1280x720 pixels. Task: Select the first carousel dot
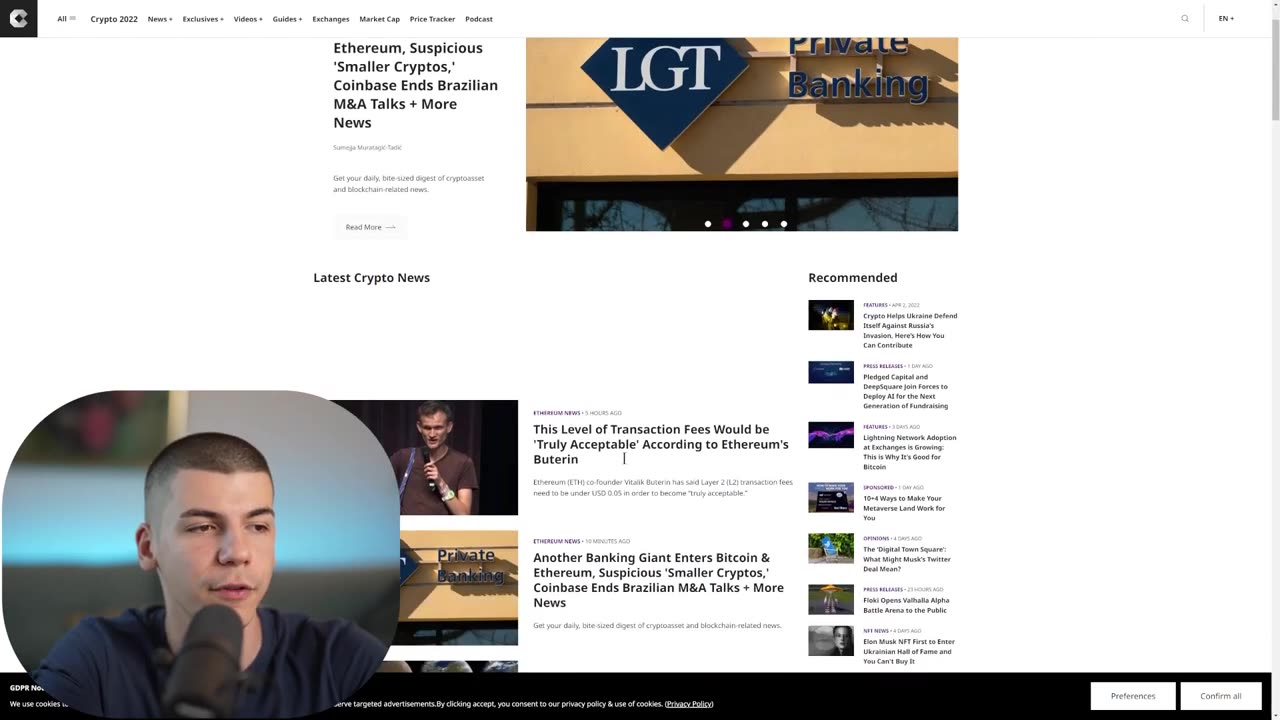coord(708,224)
